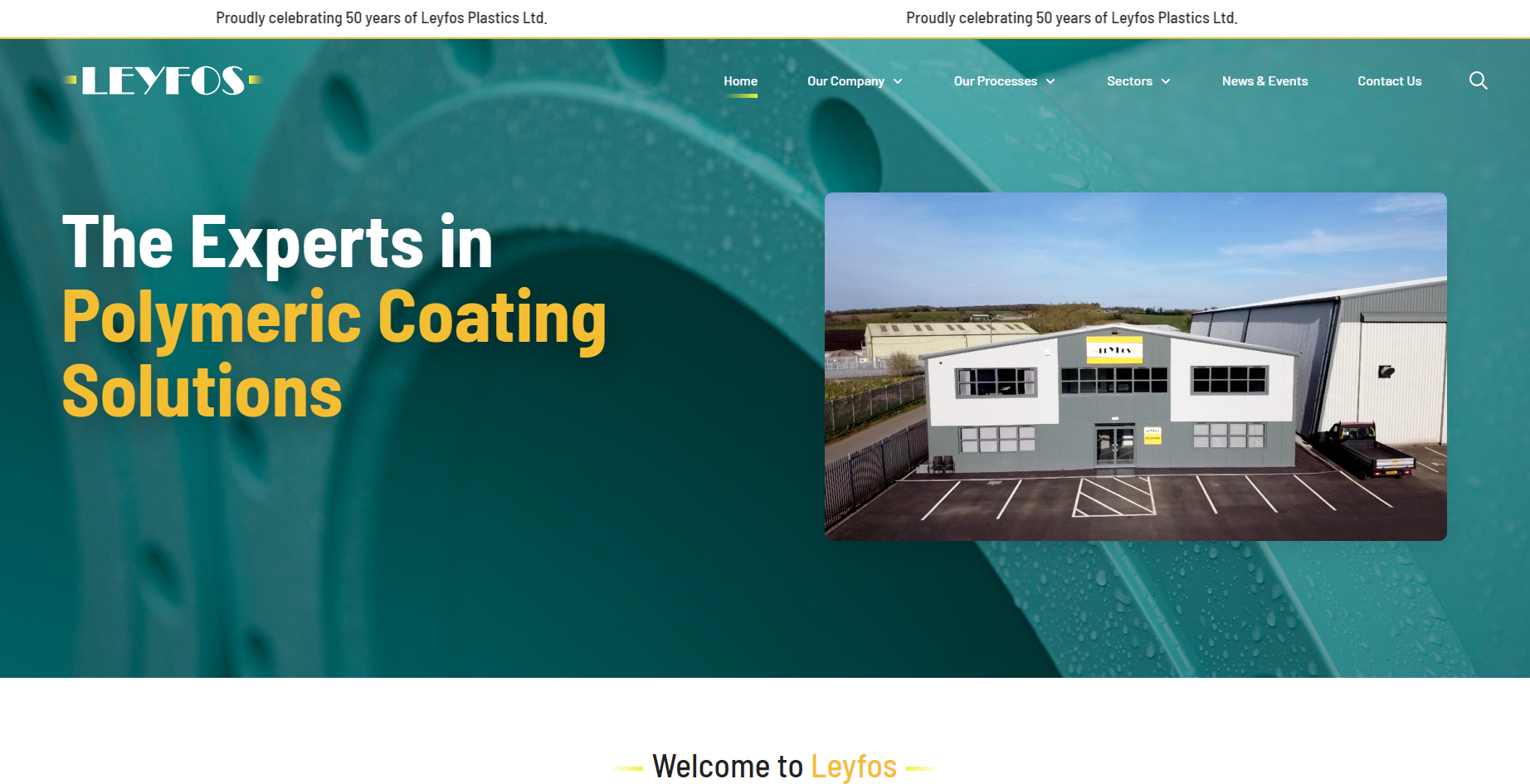This screenshot has width=1530, height=784.
Task: Expand the Our Company dropdown chevron
Action: pos(898,81)
